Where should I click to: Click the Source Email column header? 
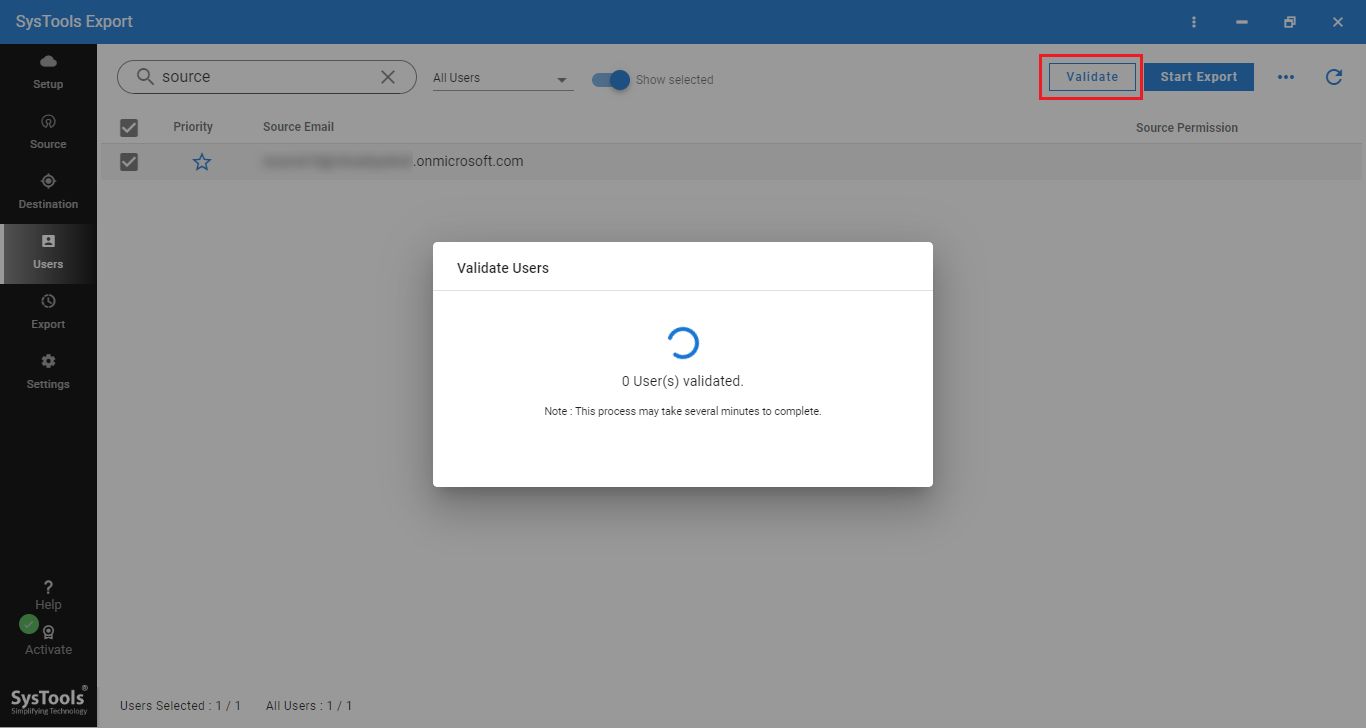coord(298,127)
